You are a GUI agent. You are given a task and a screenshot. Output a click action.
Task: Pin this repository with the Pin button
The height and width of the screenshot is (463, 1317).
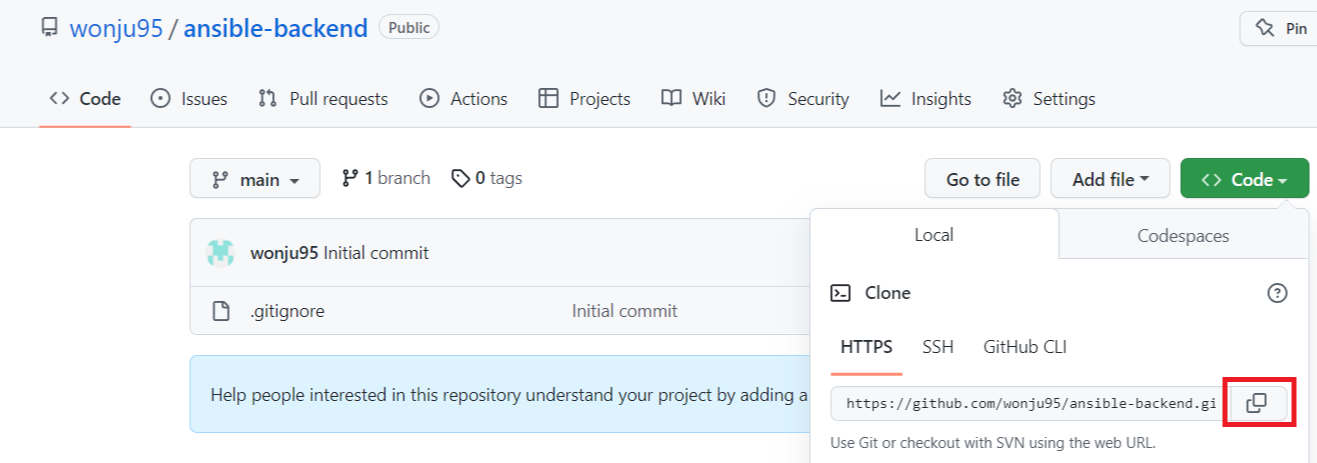click(x=1279, y=28)
